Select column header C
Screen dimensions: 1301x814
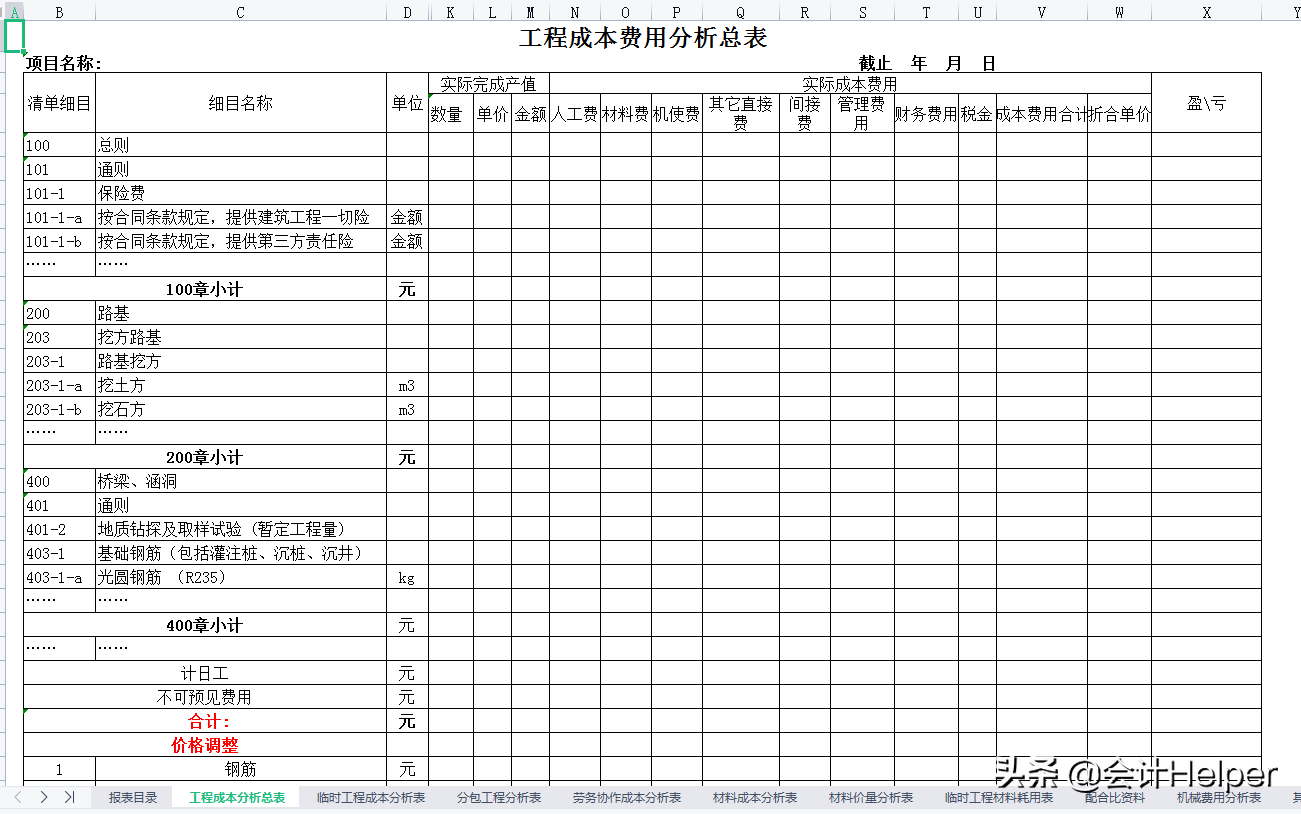(239, 10)
